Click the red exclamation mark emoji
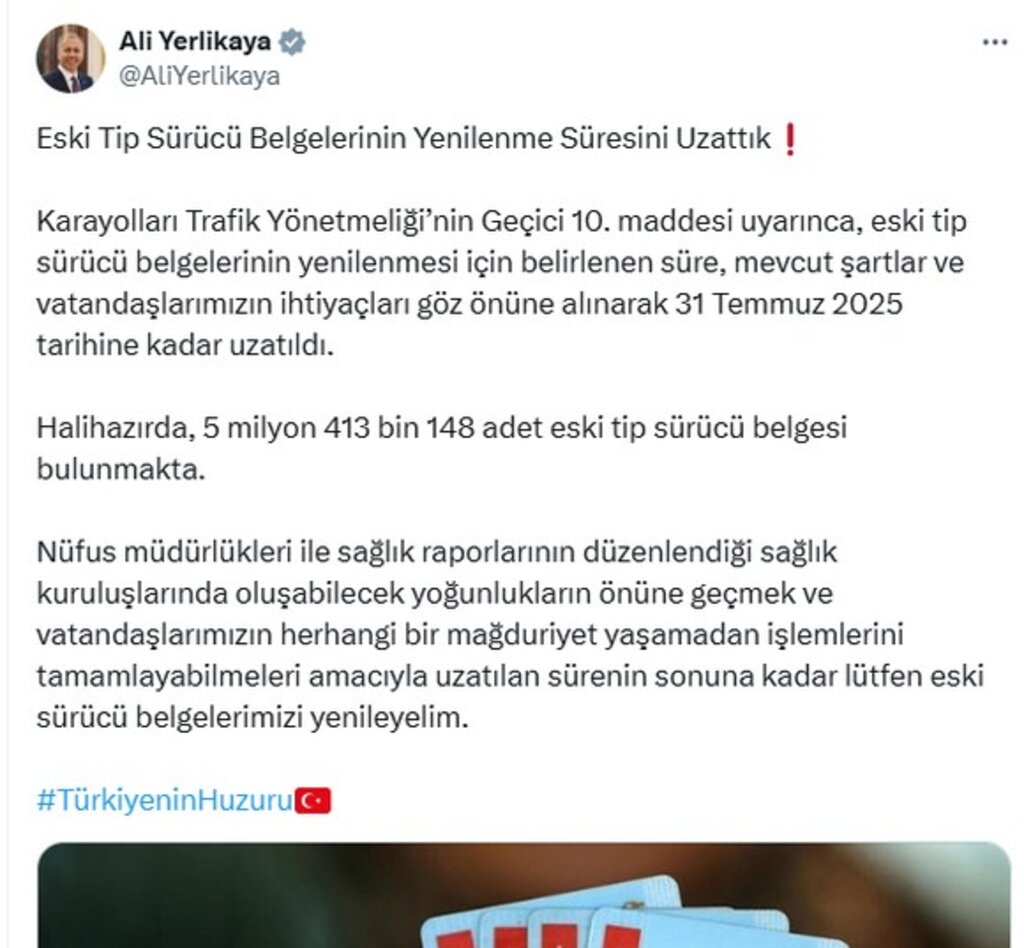Screen dimensions: 1024x948 [x=790, y=139]
